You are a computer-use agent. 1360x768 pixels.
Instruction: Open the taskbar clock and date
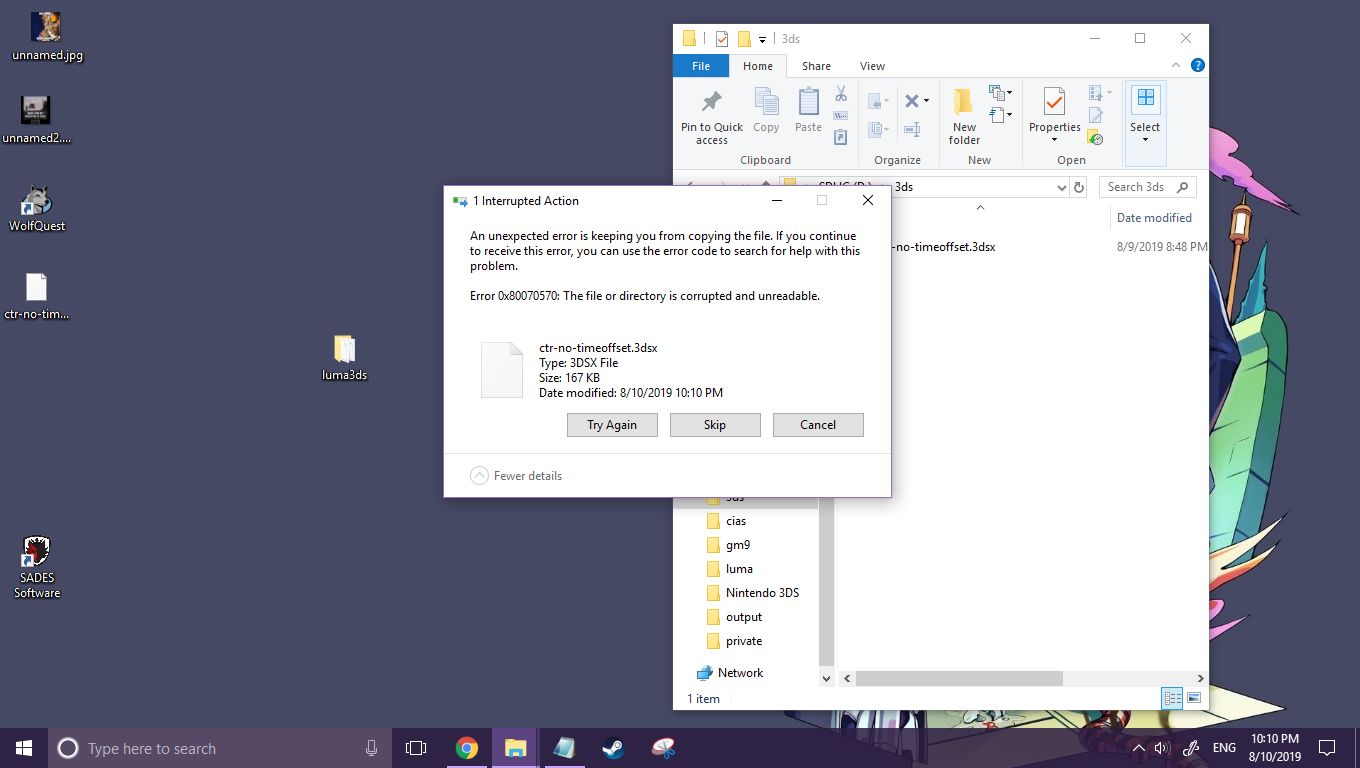coord(1275,748)
